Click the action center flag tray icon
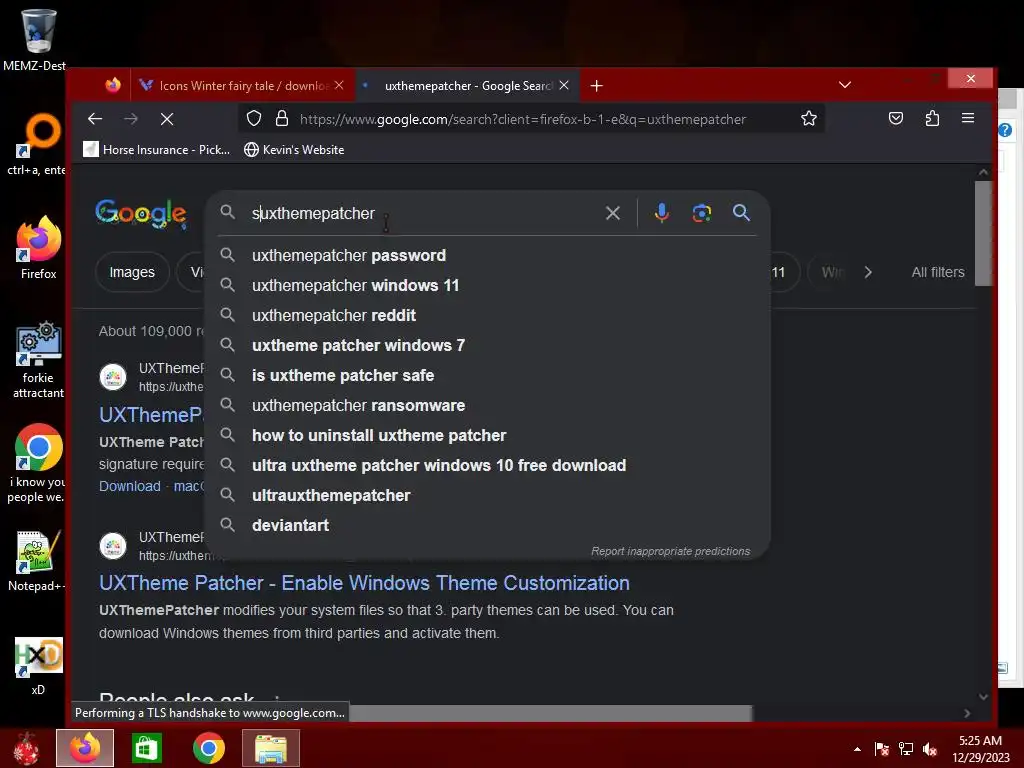Viewport: 1024px width, 768px height. [881, 749]
